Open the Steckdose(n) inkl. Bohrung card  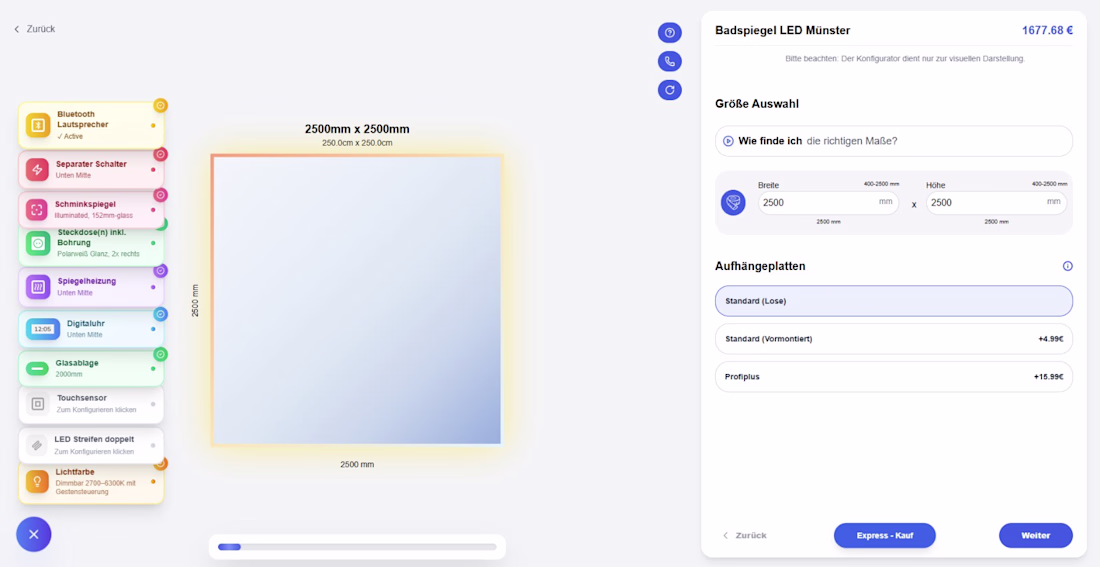91,244
